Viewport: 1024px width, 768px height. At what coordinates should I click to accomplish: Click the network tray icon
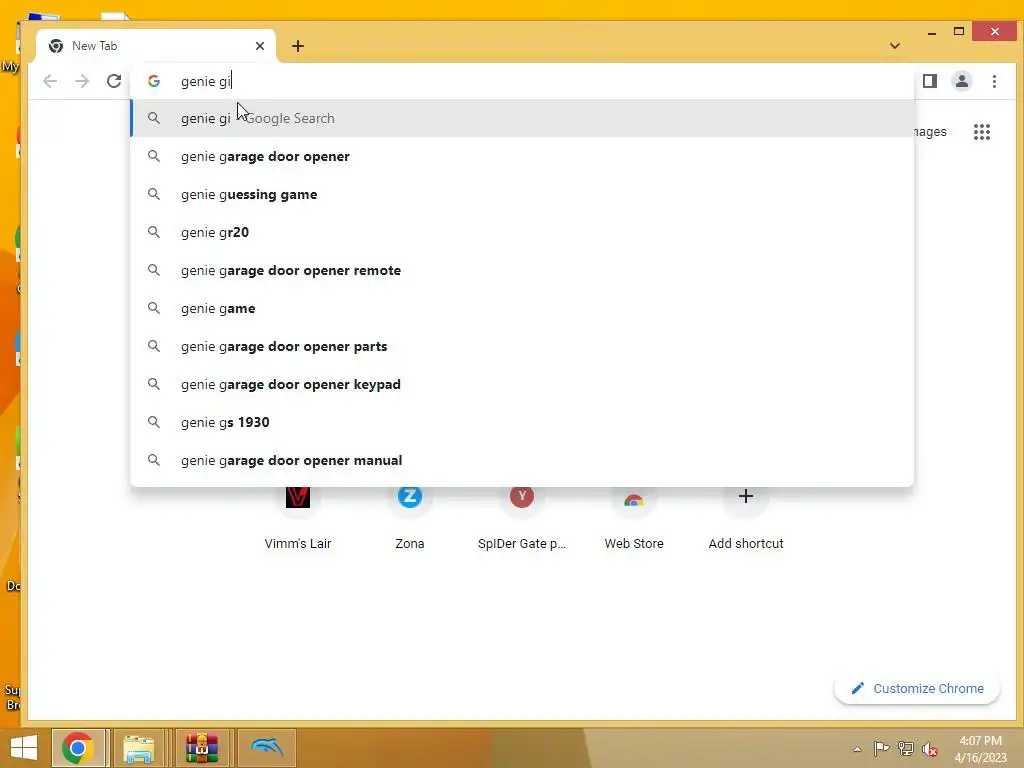[x=906, y=748]
